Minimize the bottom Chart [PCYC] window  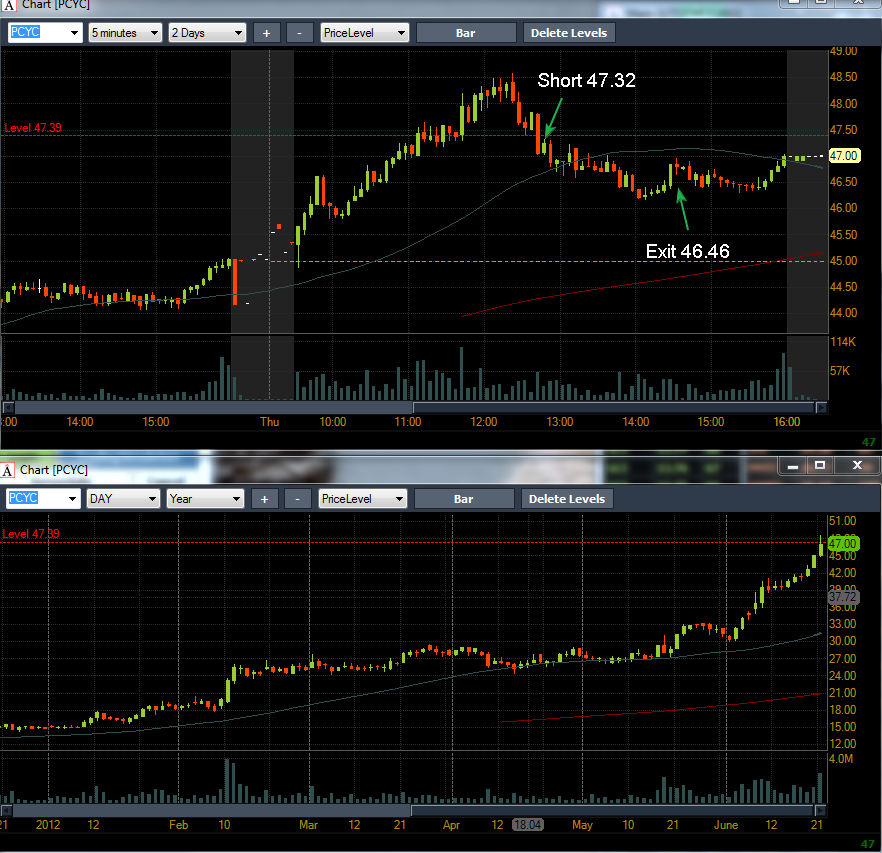793,465
